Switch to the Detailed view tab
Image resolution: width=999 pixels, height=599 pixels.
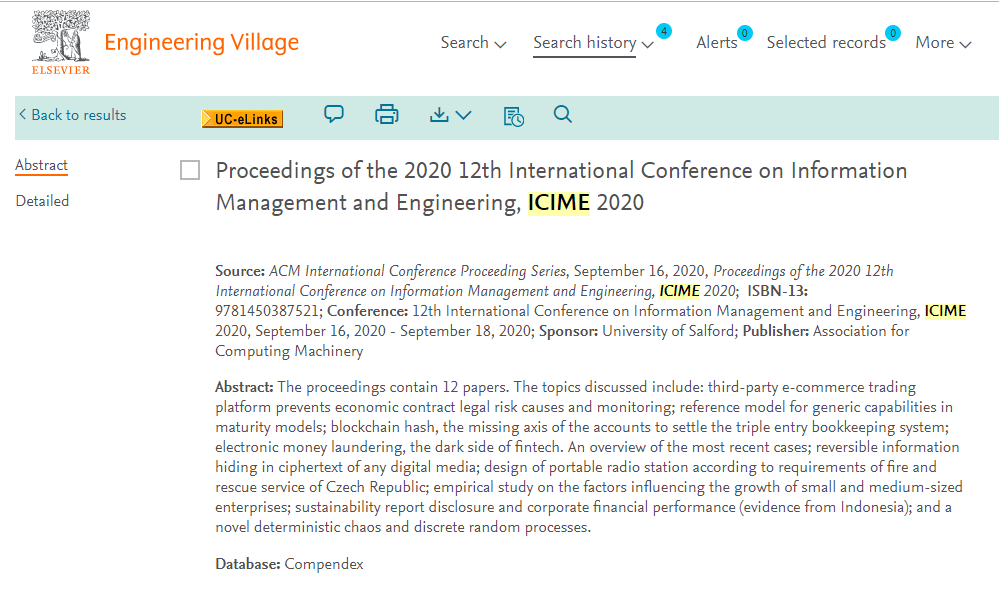click(x=42, y=201)
